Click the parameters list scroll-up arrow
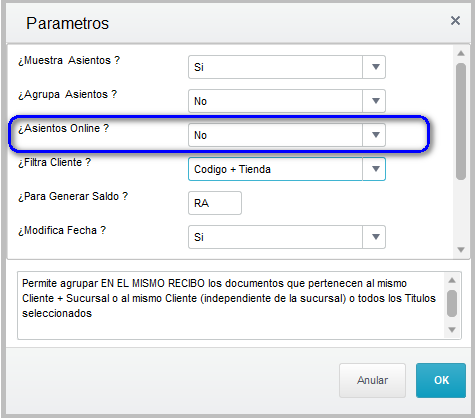The image size is (475, 418). point(461,53)
